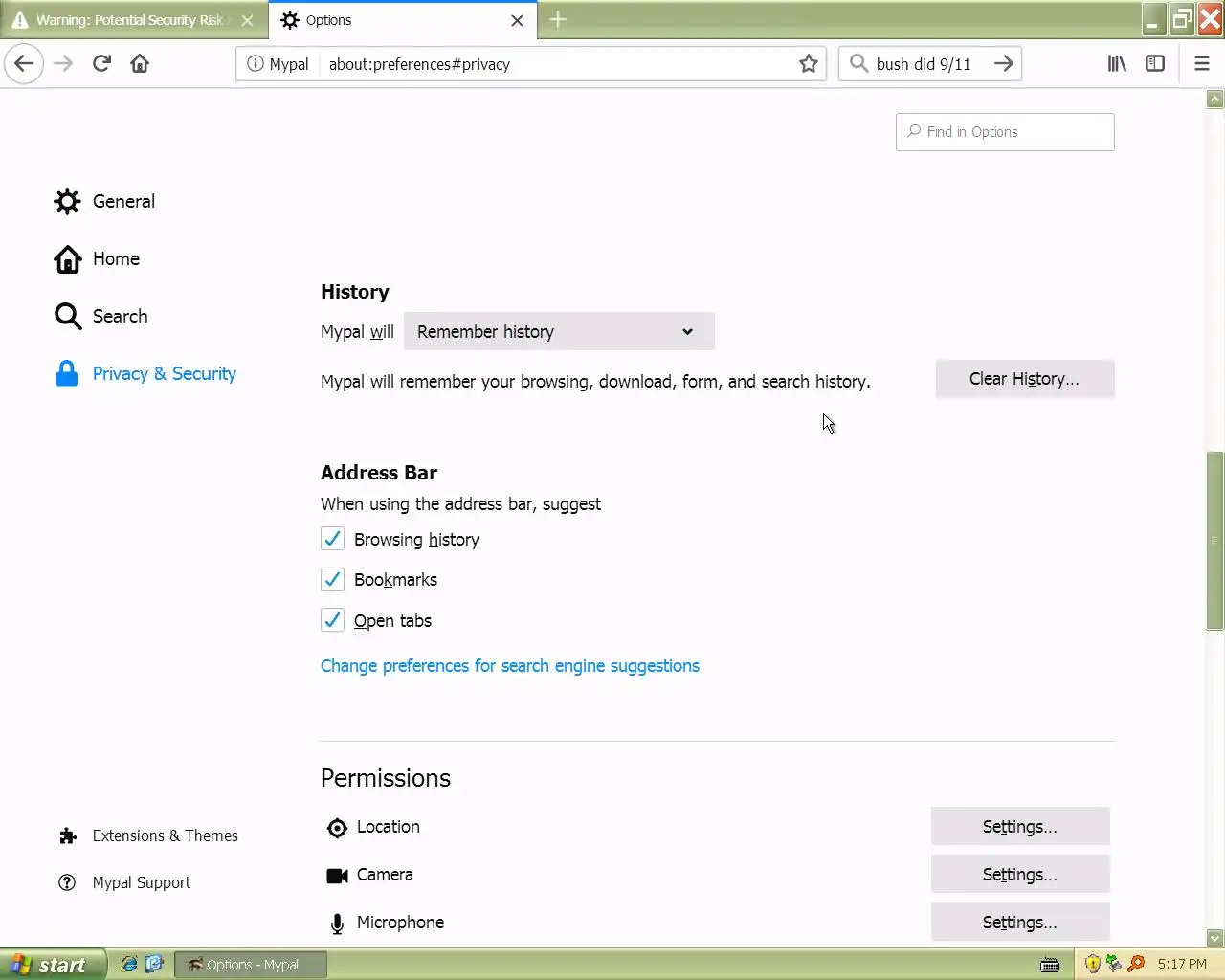Select the Privacy & Security category
The width and height of the screenshot is (1225, 980).
(x=145, y=374)
